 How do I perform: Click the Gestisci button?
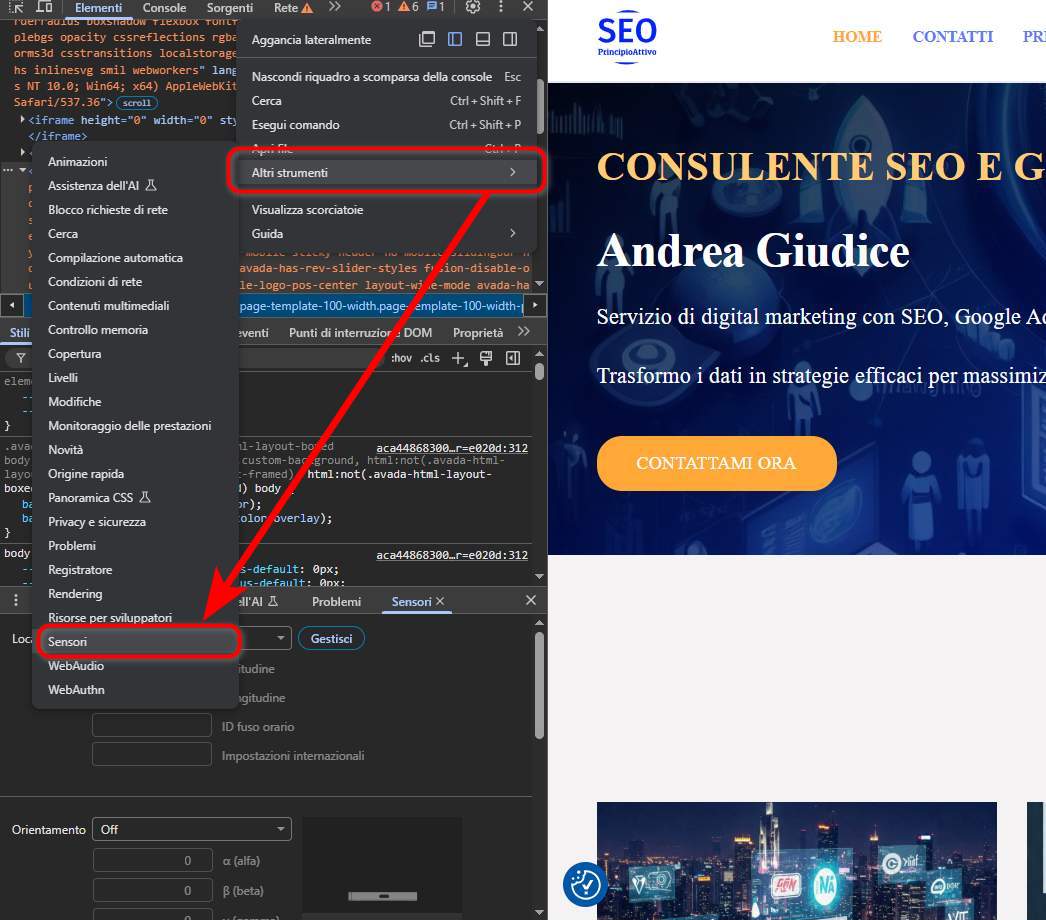pyautogui.click(x=331, y=638)
